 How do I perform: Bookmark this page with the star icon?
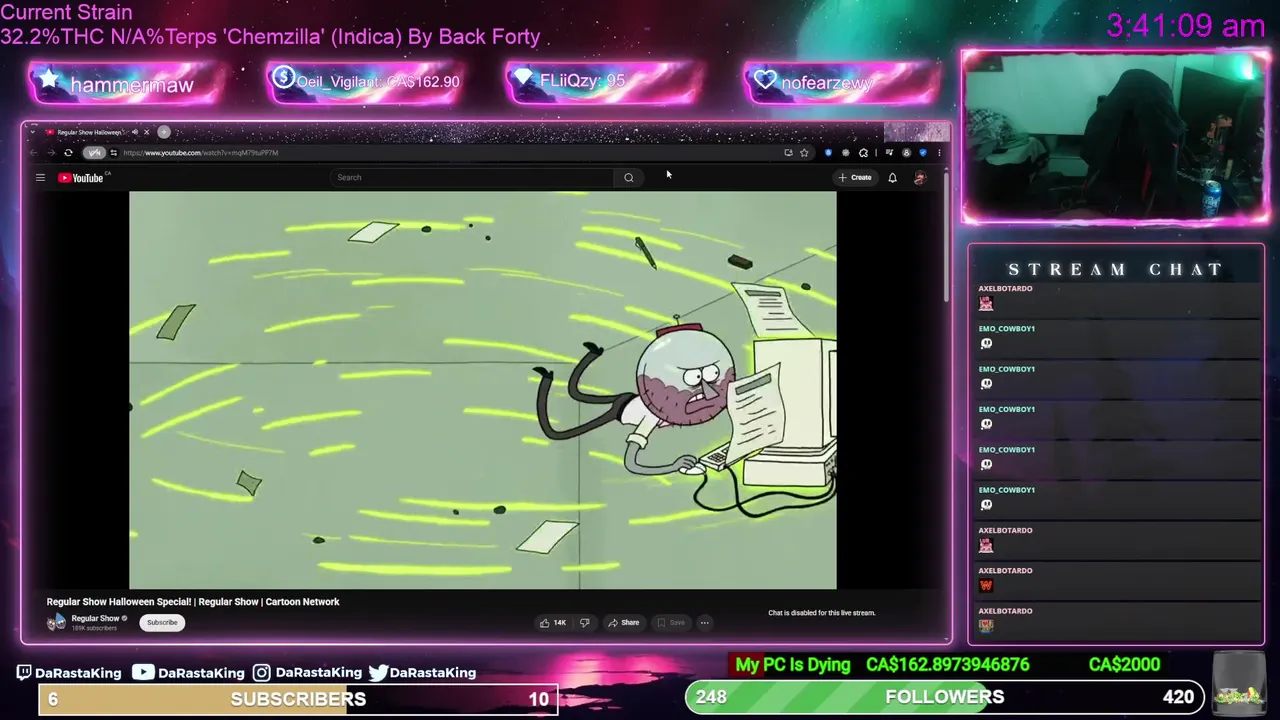click(x=804, y=153)
